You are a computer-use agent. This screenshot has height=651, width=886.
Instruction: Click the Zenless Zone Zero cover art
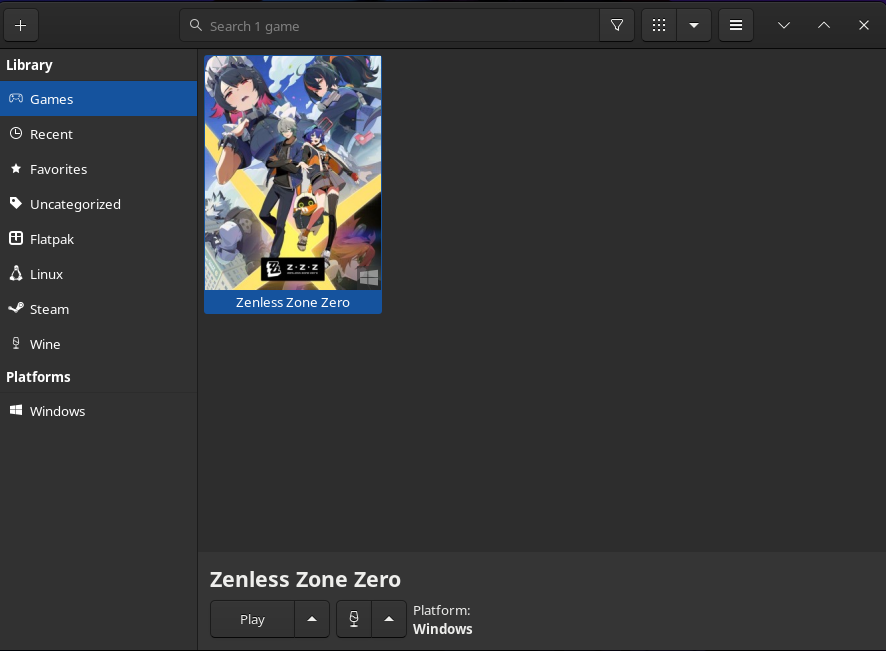(x=292, y=173)
